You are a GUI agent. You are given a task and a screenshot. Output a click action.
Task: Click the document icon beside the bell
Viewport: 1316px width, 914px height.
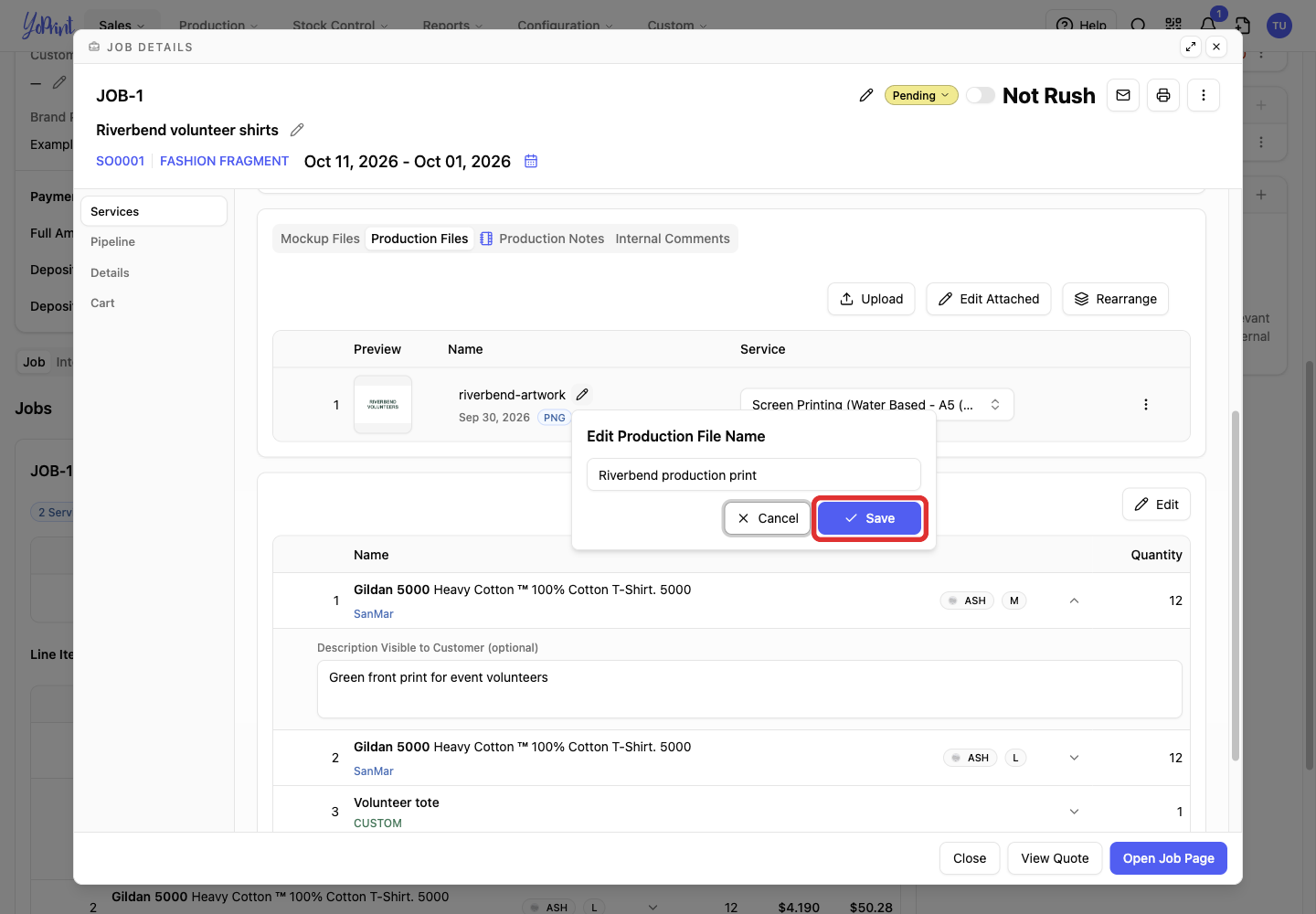(1243, 25)
